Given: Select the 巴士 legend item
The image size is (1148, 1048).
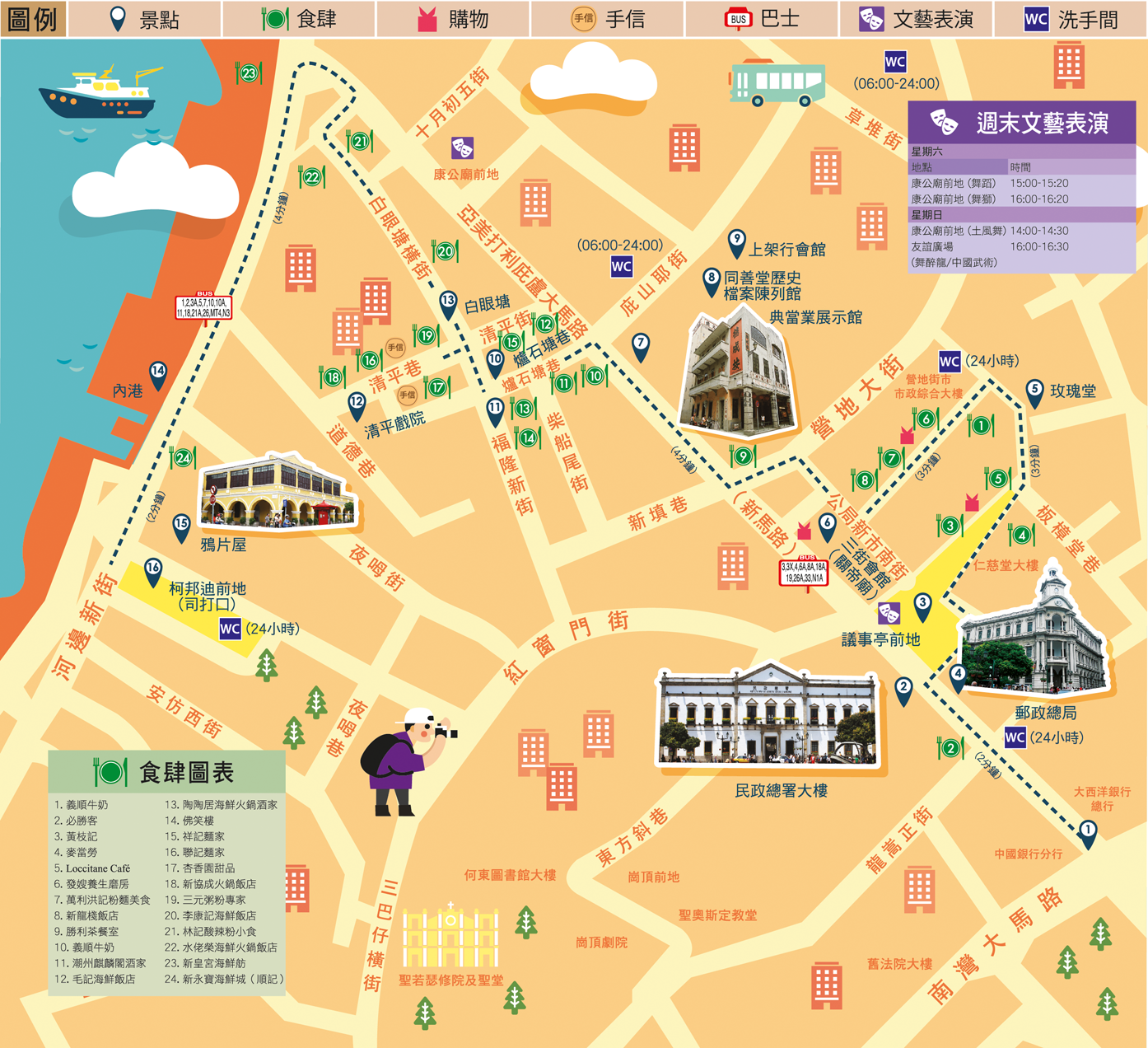Looking at the screenshot, I should 762,19.
